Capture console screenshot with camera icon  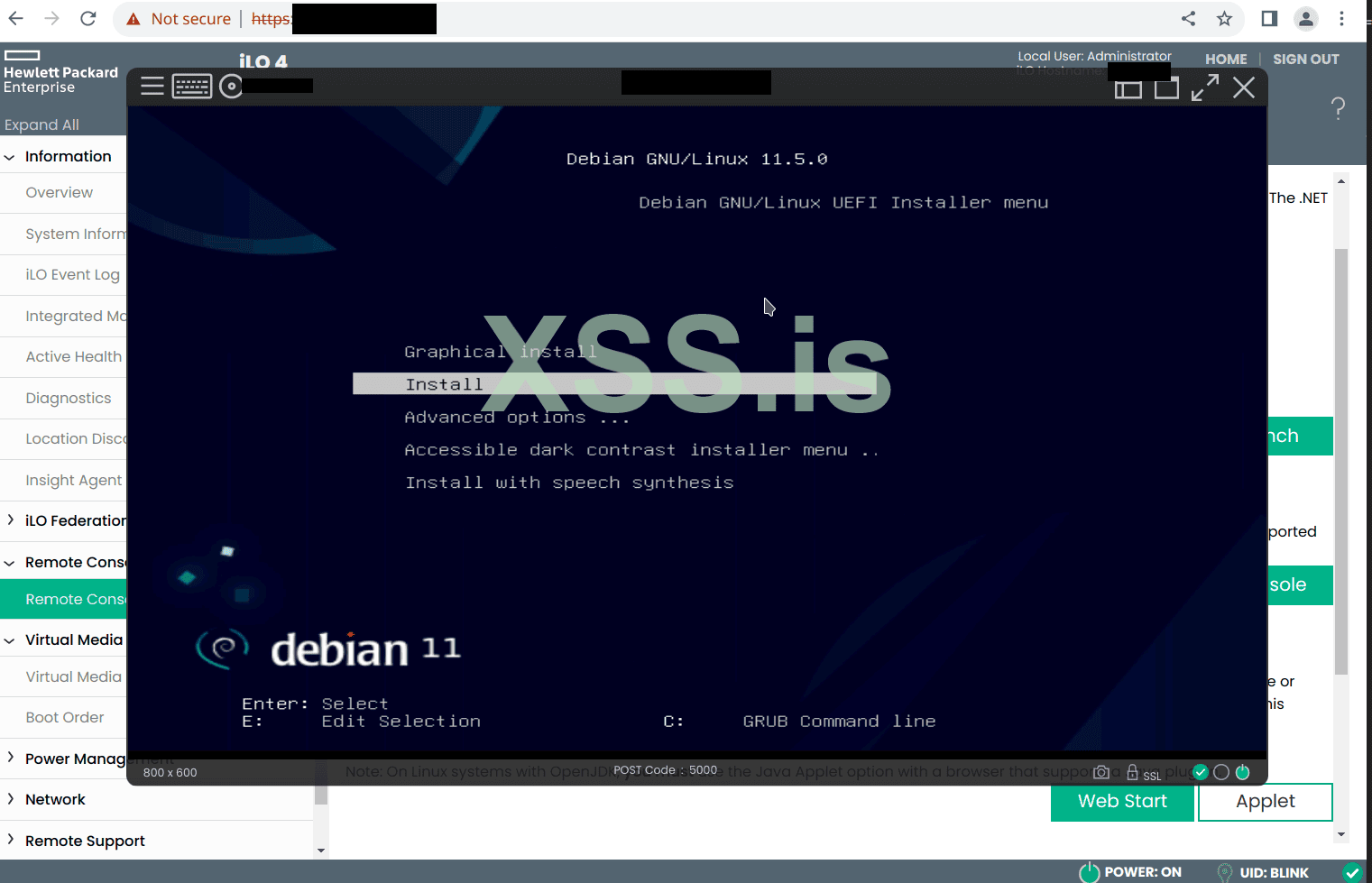pyautogui.click(x=1101, y=772)
